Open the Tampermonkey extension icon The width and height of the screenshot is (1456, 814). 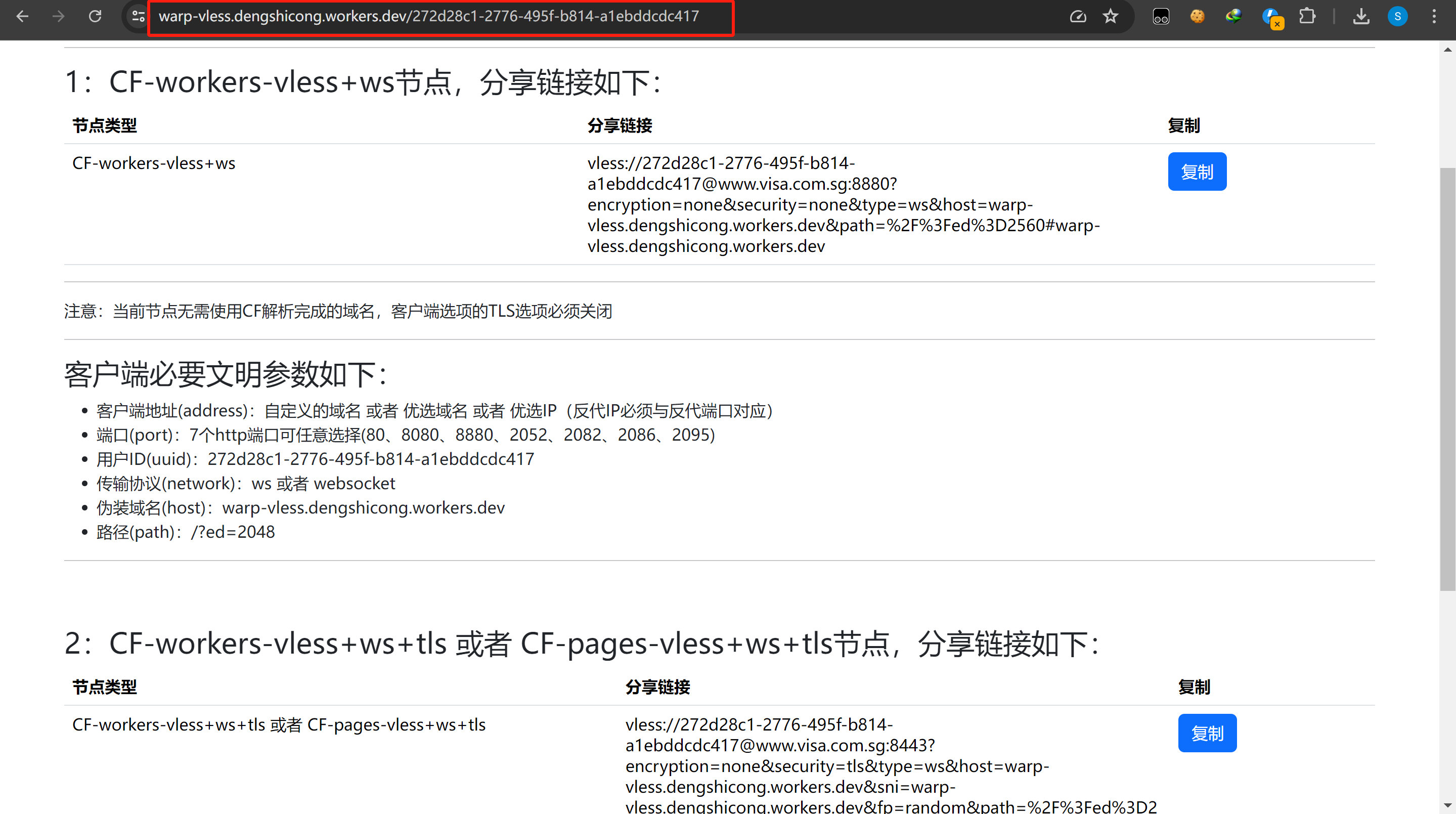[x=1160, y=16]
